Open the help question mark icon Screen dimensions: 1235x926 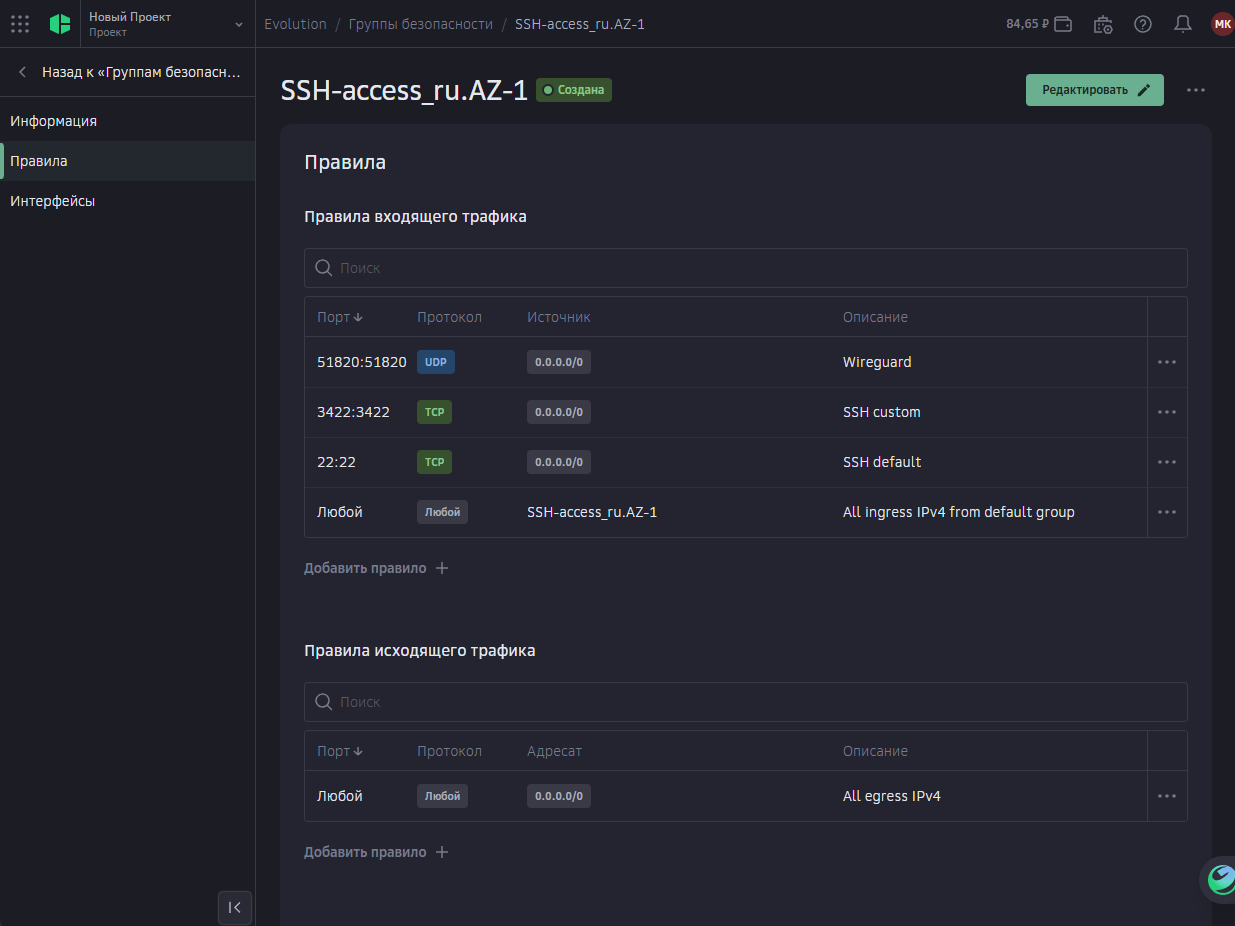click(x=1143, y=24)
